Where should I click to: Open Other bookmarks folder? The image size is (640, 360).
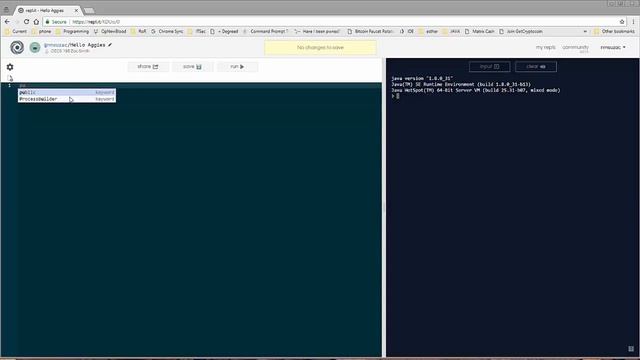614,31
